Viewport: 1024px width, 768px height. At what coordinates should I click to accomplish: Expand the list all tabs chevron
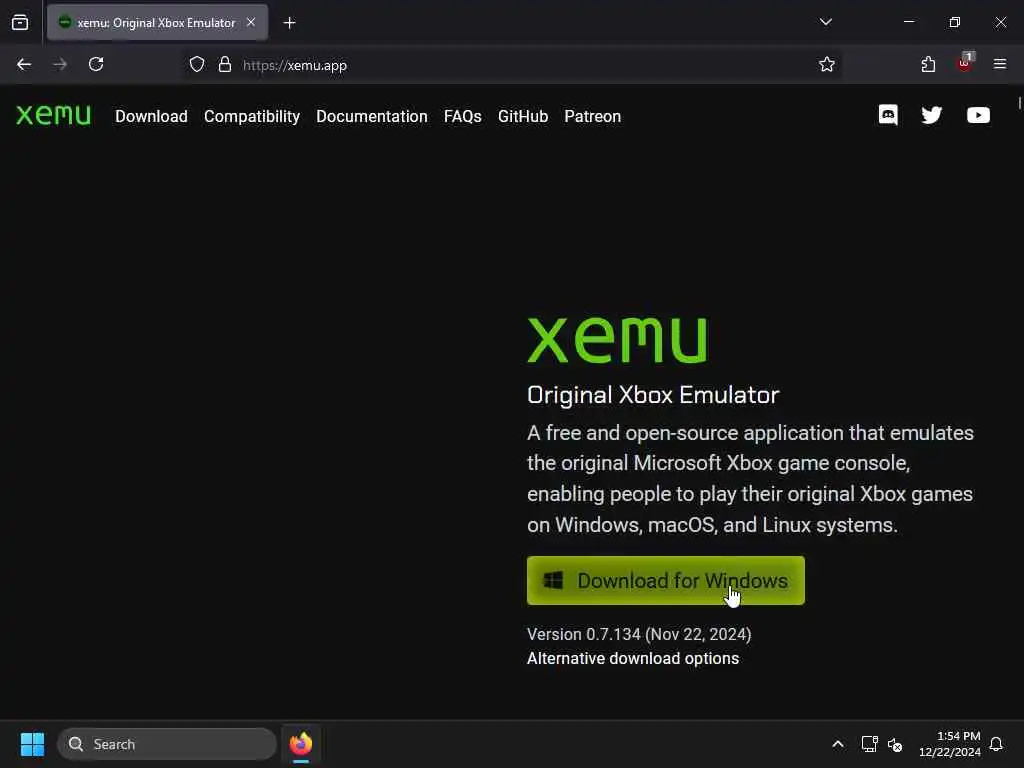(x=825, y=22)
